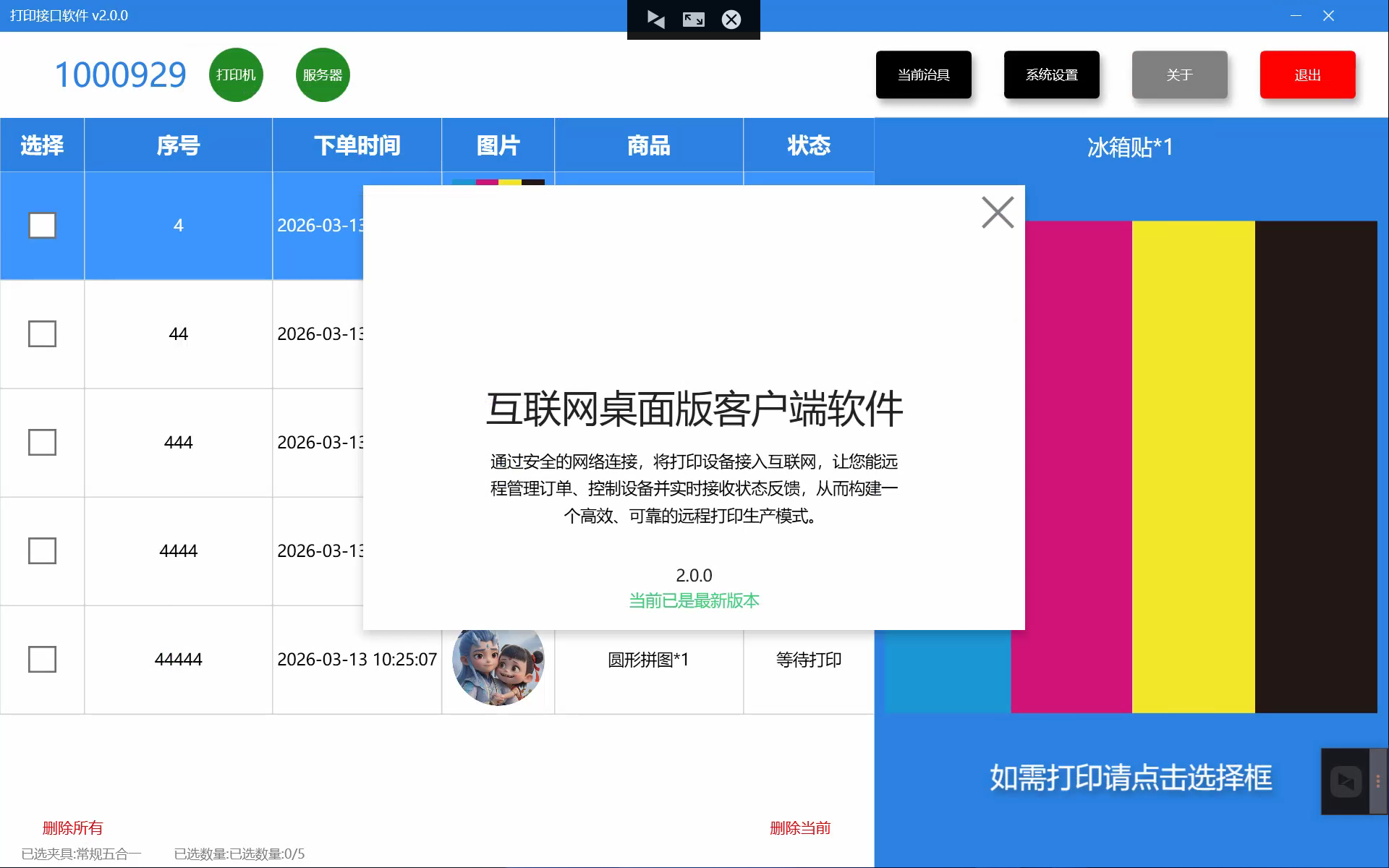
Task: Tick the checkbox for order 44444
Action: point(42,659)
